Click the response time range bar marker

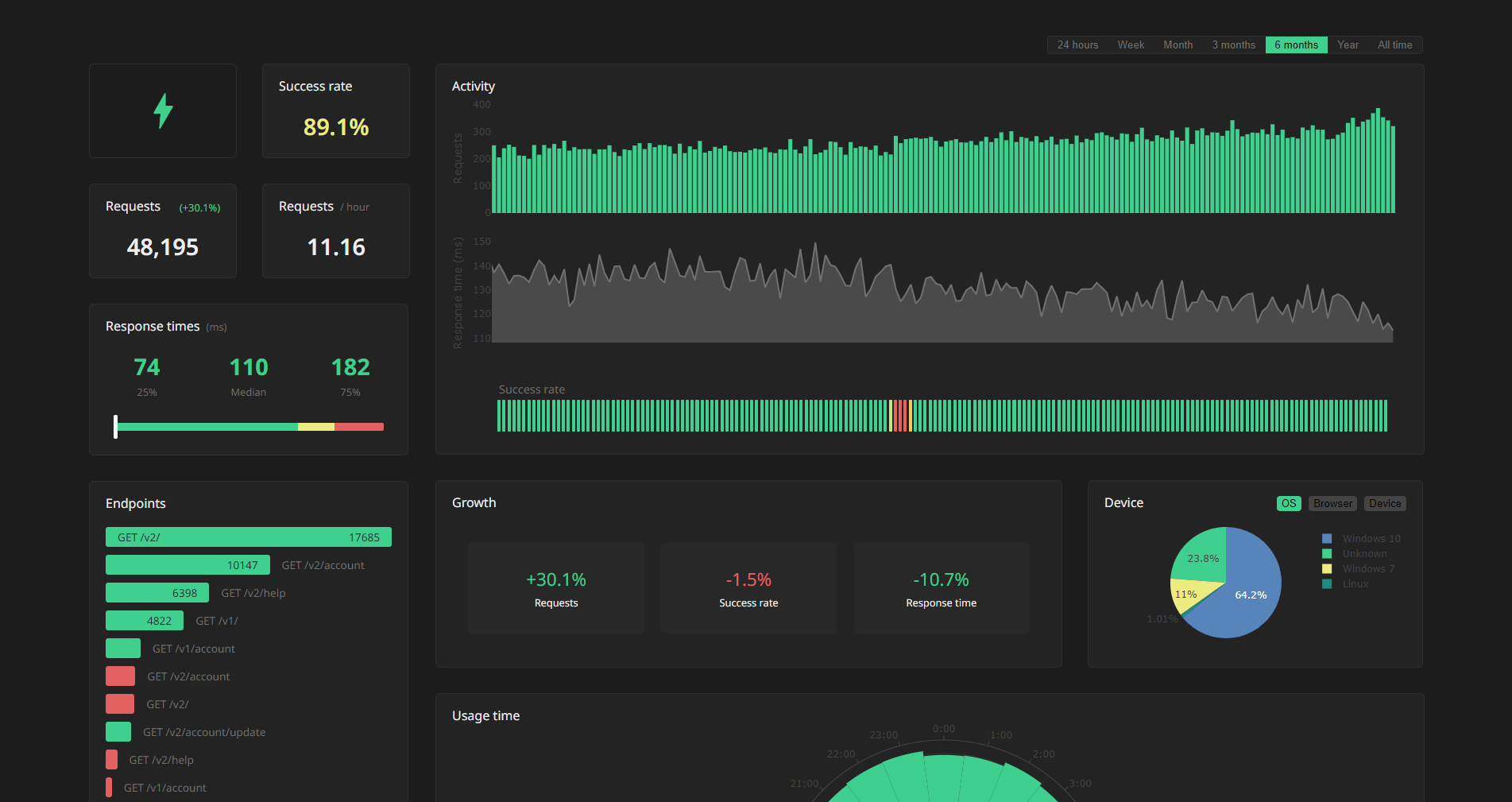click(116, 427)
